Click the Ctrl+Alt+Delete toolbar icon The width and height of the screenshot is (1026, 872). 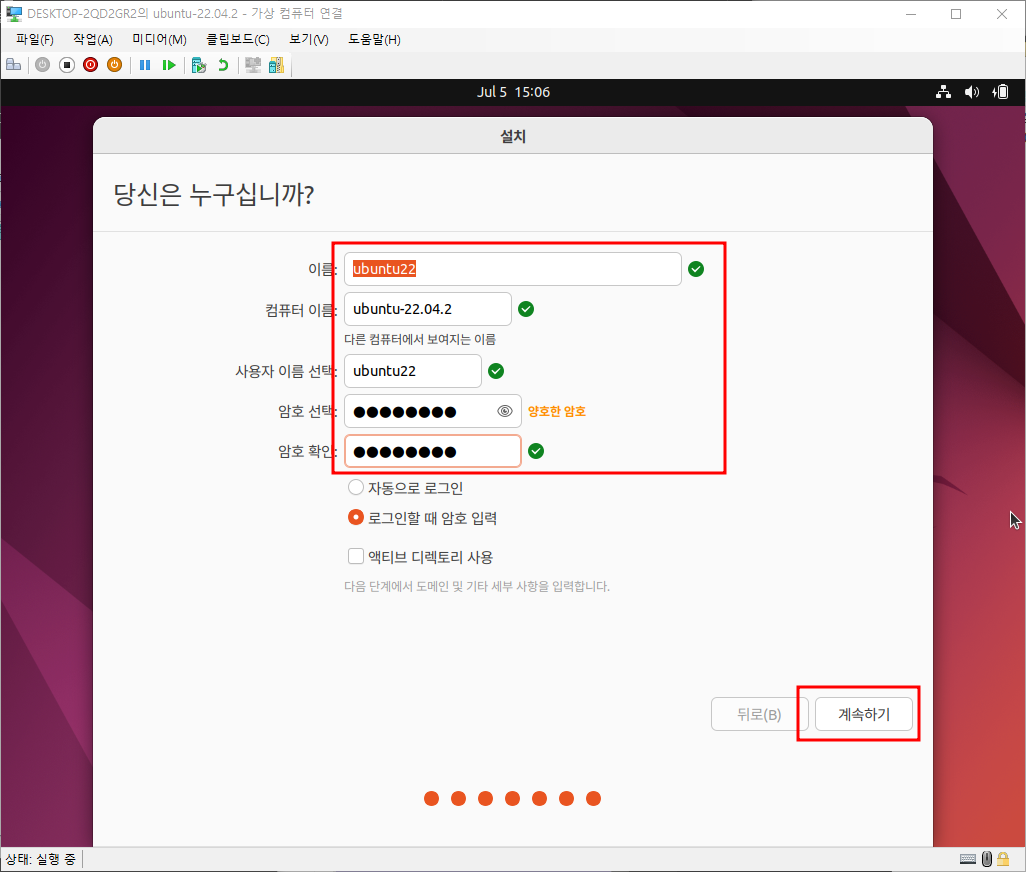14,65
